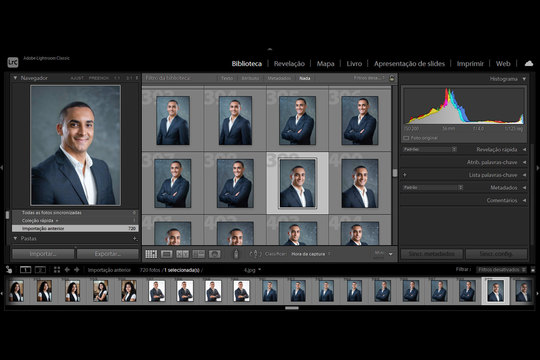540x360 pixels.
Task: Click the Lrc application logo
Action: (13, 62)
